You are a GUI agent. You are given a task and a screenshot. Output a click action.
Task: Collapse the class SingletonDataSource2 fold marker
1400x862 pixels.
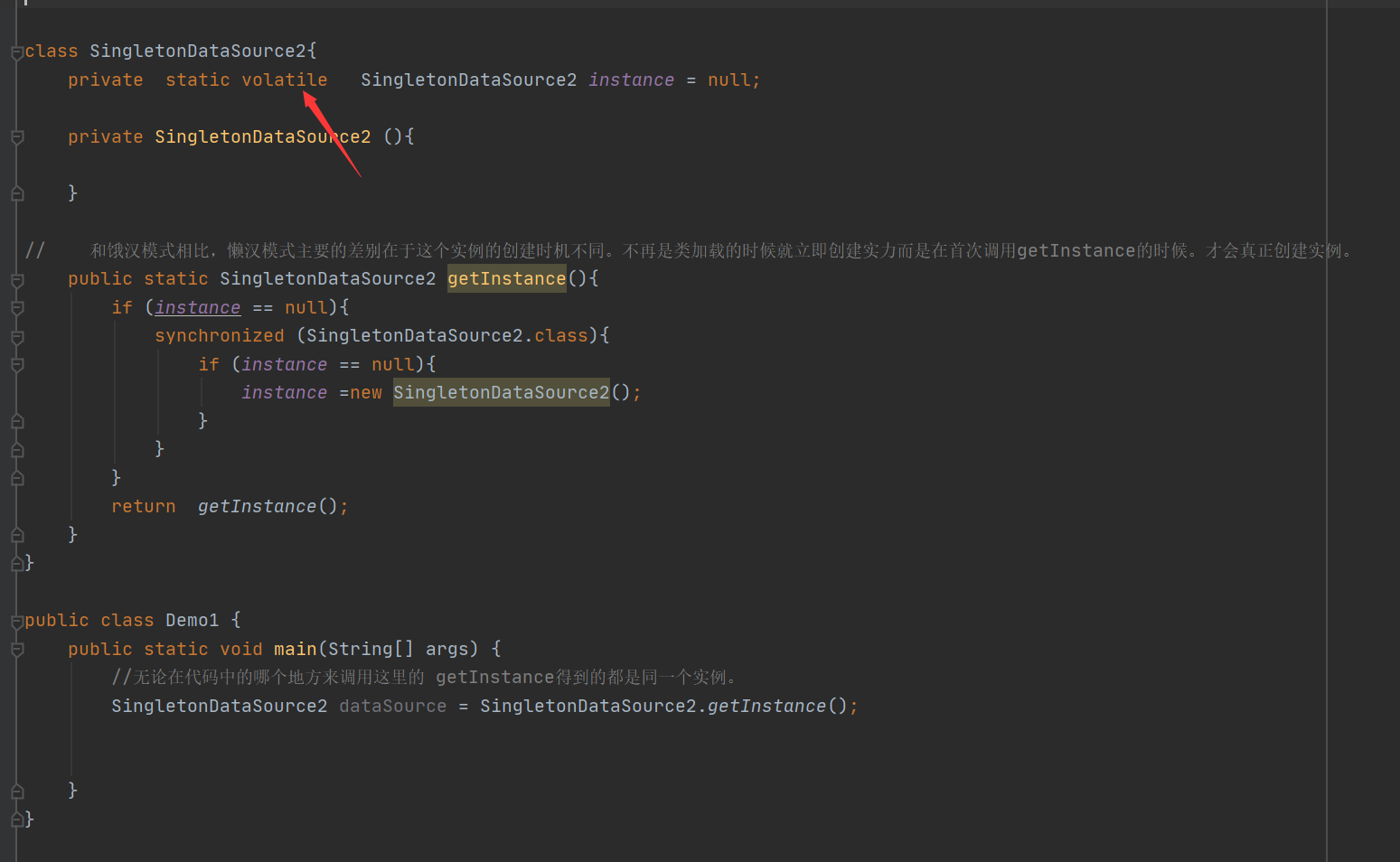pos(17,52)
